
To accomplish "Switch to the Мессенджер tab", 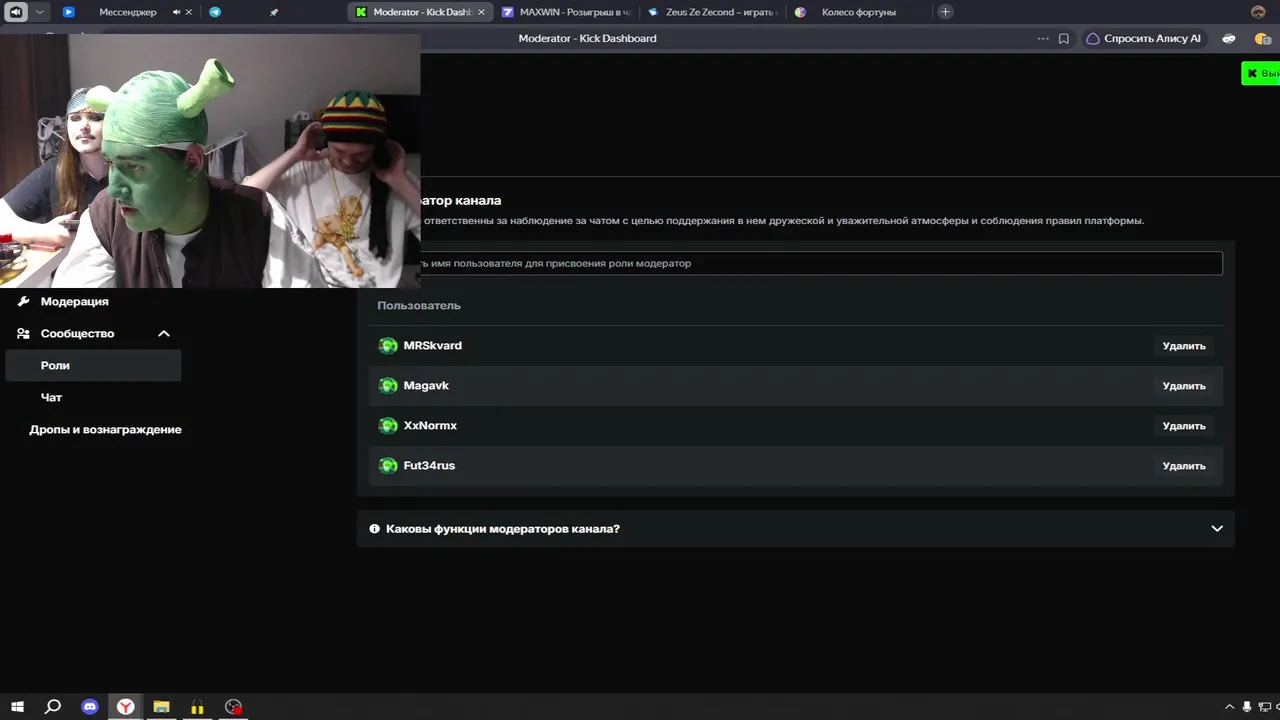I will click(127, 12).
